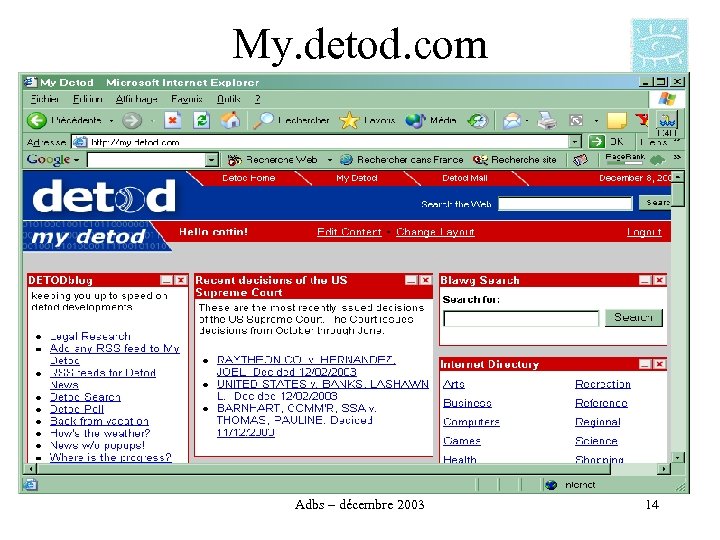The height and width of the screenshot is (540, 720).
Task: Click the Change Layout link
Action: 435,232
